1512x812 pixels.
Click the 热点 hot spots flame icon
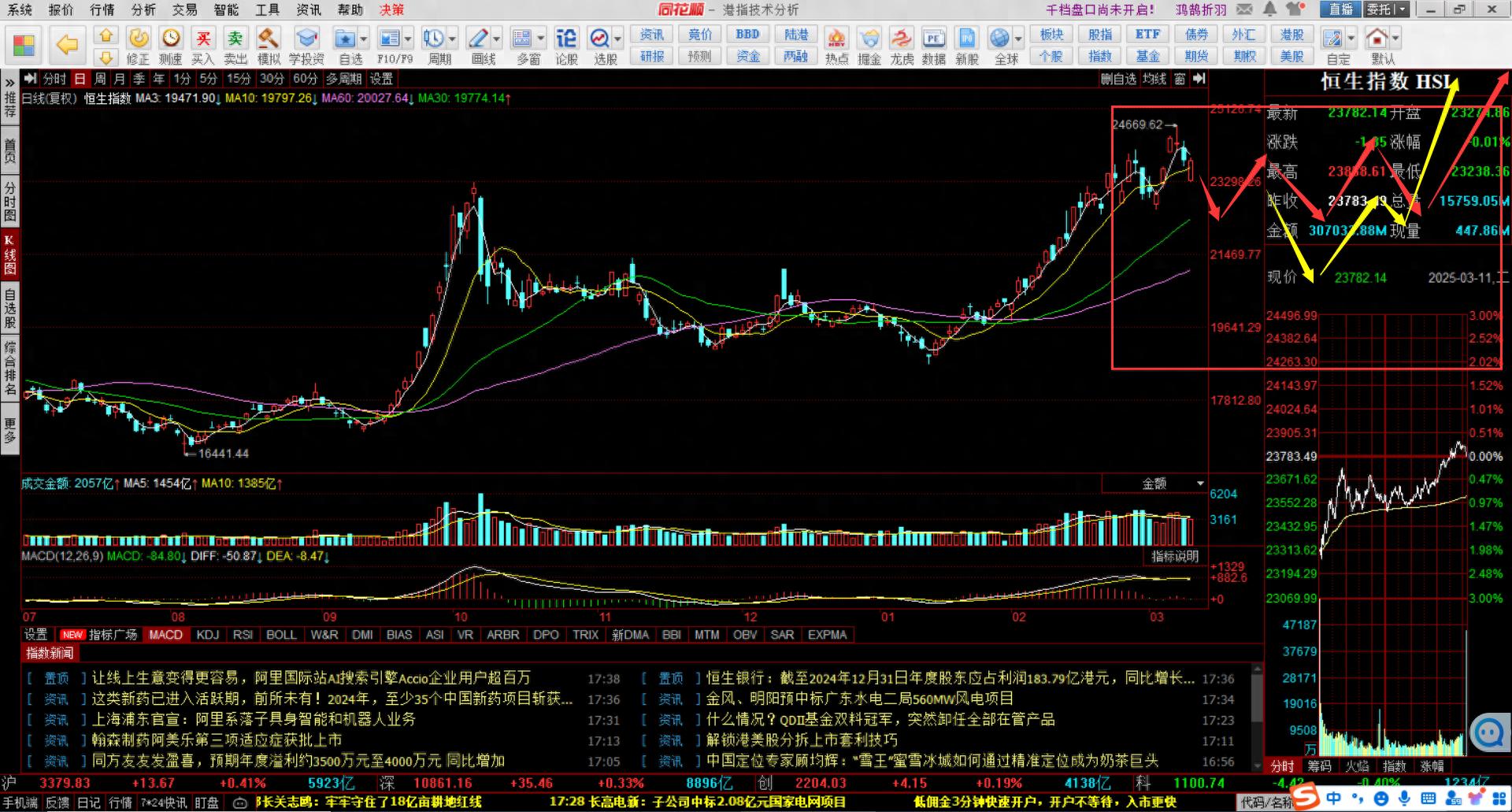(836, 45)
